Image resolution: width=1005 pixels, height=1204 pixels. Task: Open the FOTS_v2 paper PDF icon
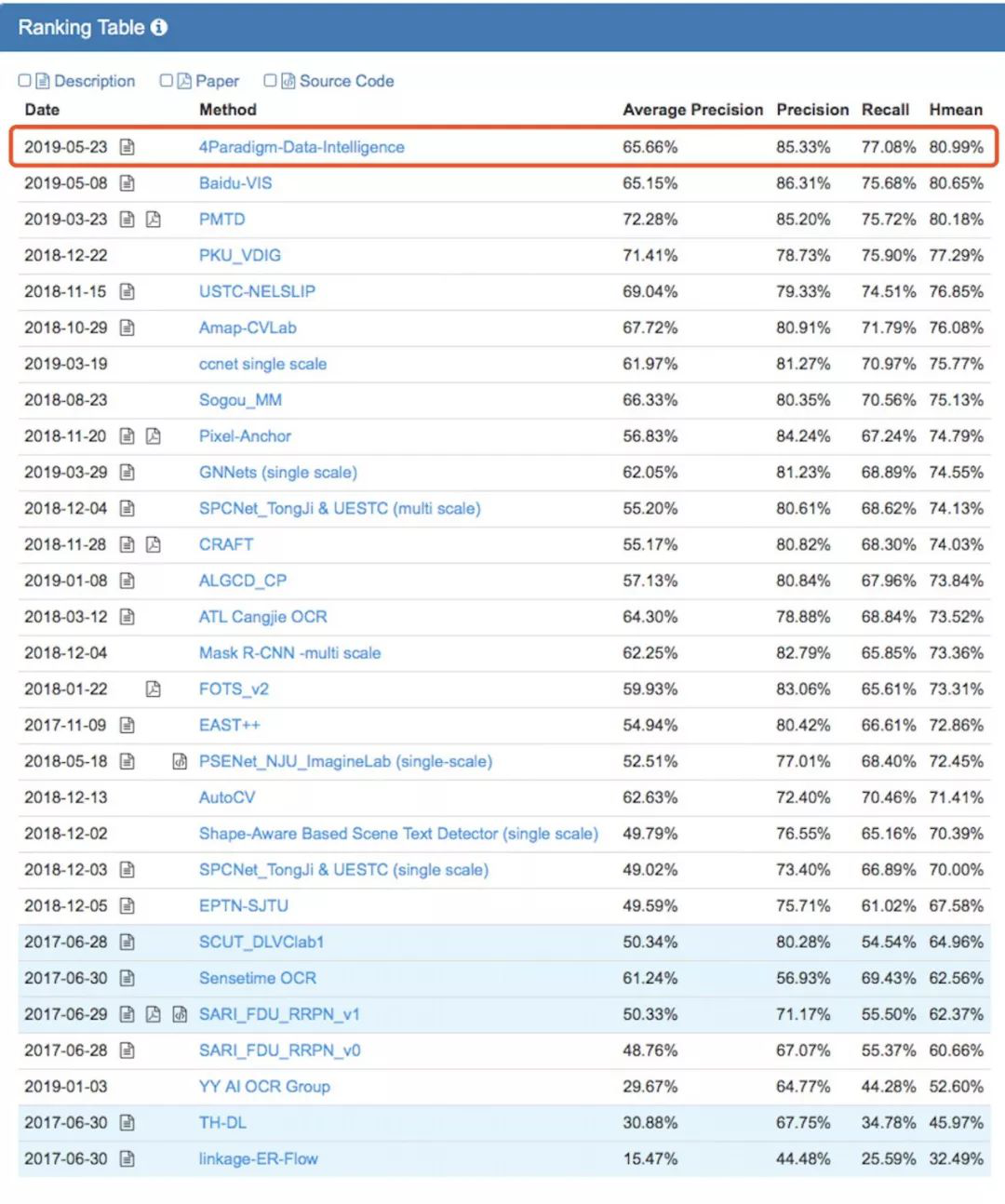[154, 689]
